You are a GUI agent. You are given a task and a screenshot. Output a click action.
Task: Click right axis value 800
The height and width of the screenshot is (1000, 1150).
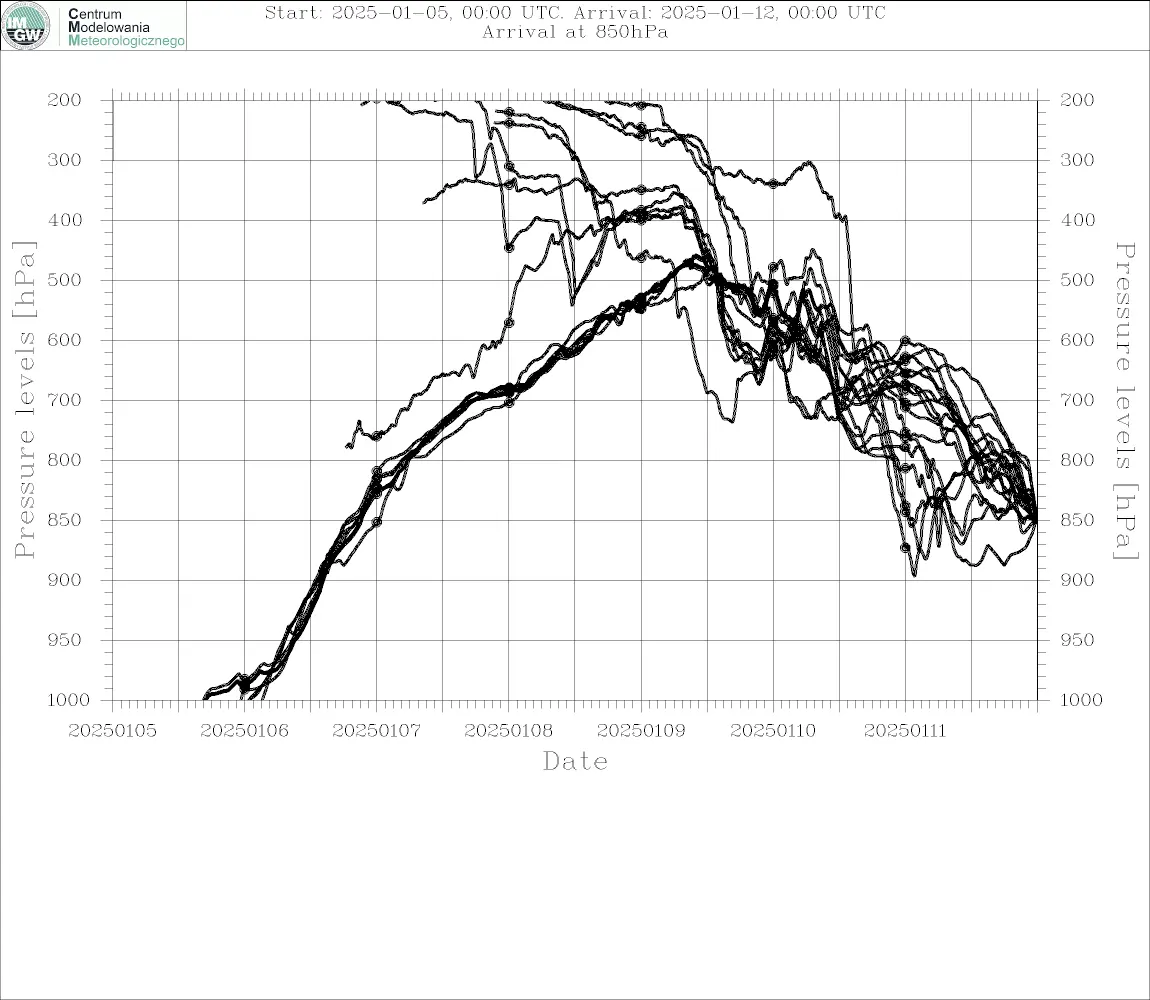pyautogui.click(x=1077, y=461)
